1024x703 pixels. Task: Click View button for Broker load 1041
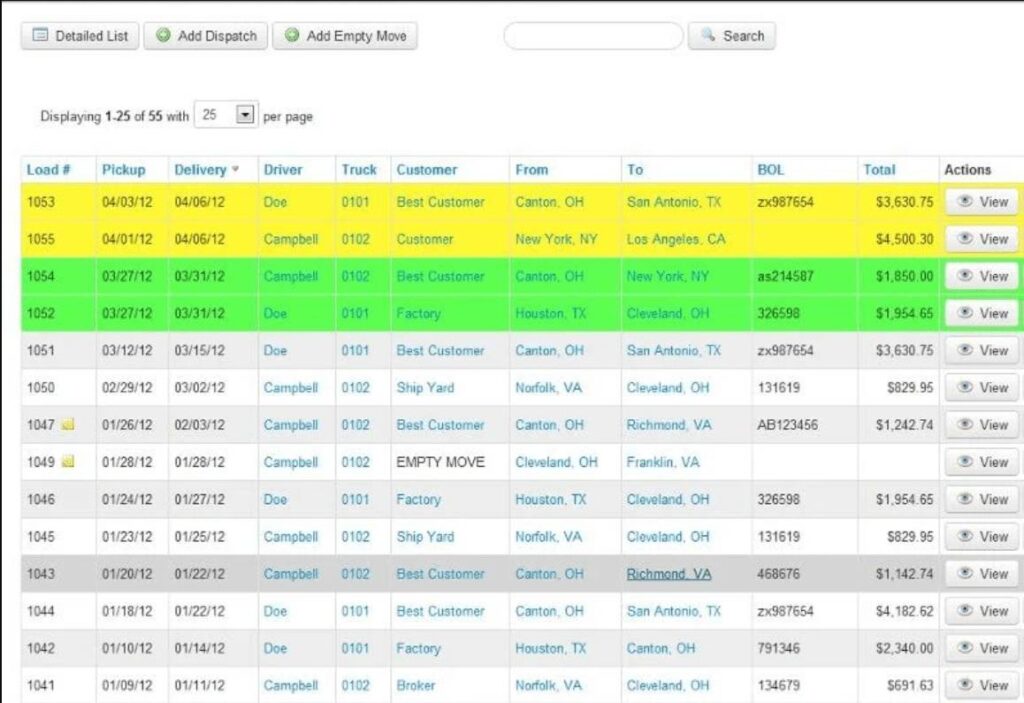coord(982,685)
